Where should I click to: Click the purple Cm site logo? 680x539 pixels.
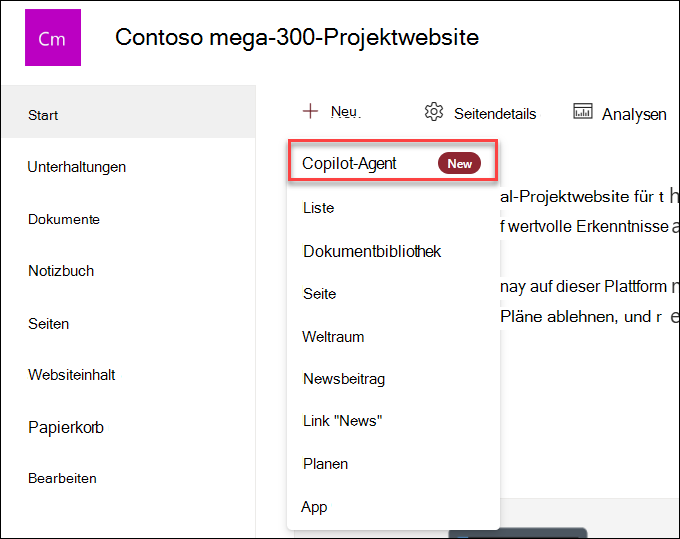[53, 37]
